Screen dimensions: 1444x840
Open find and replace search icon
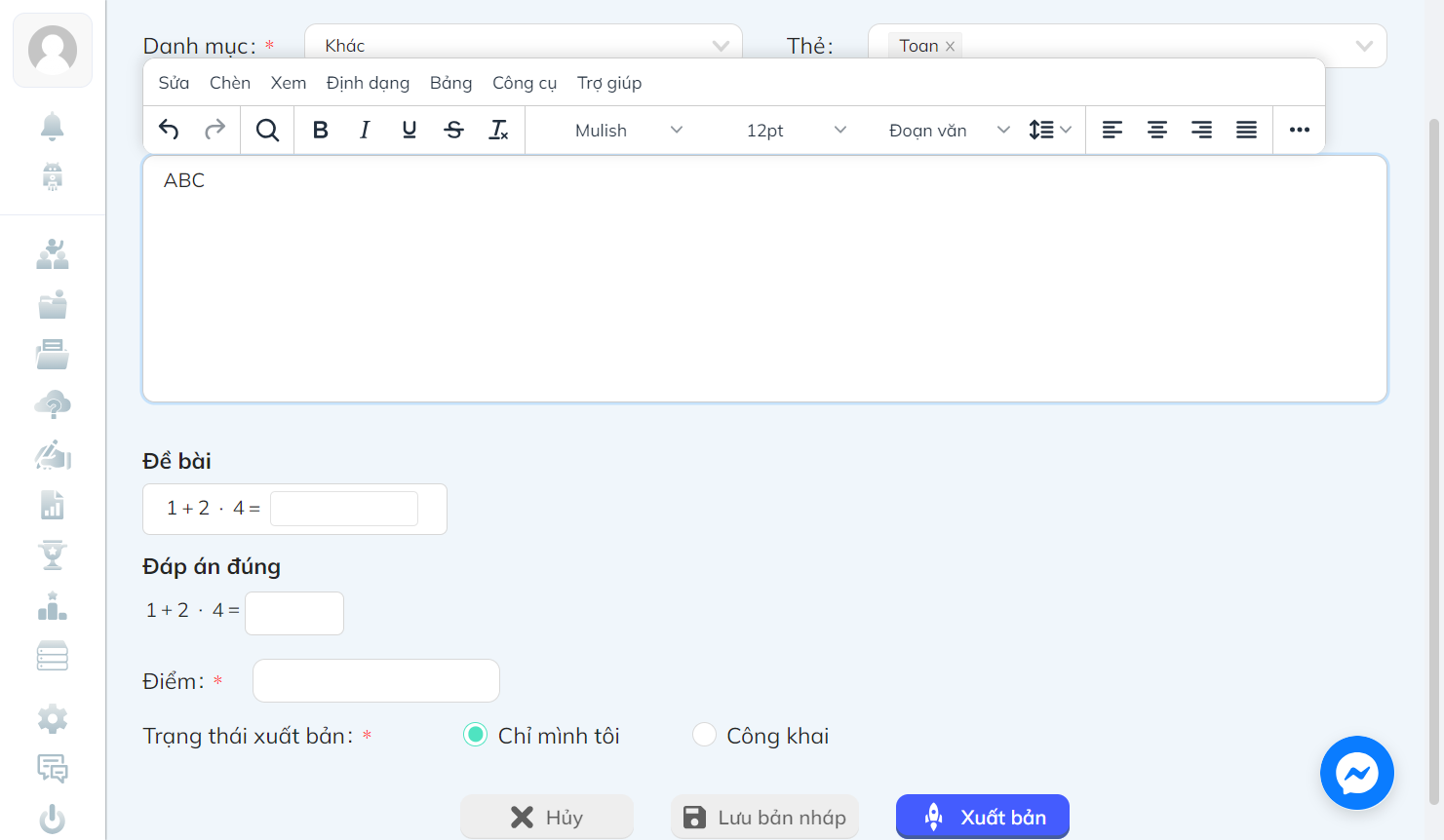tap(267, 130)
